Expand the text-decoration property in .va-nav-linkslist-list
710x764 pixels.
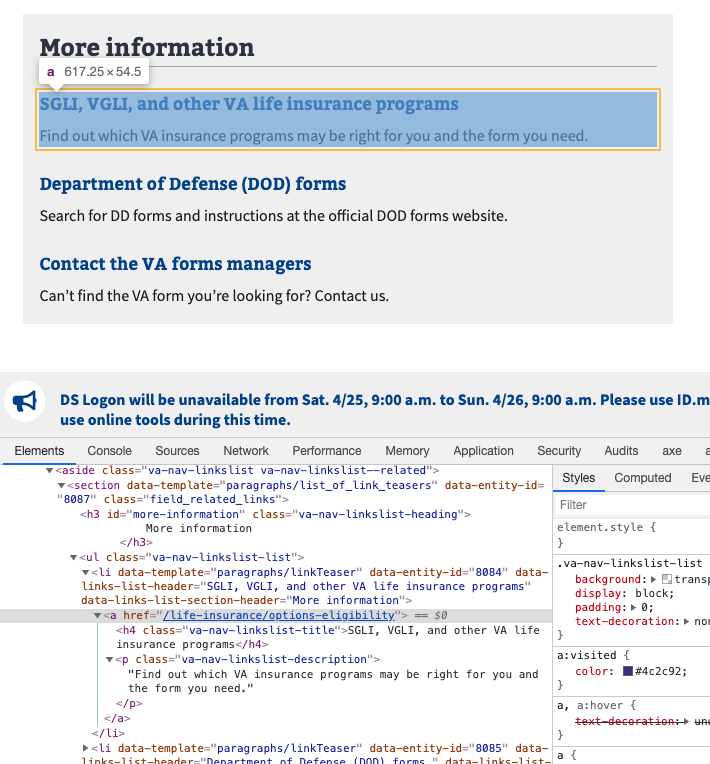click(x=686, y=621)
